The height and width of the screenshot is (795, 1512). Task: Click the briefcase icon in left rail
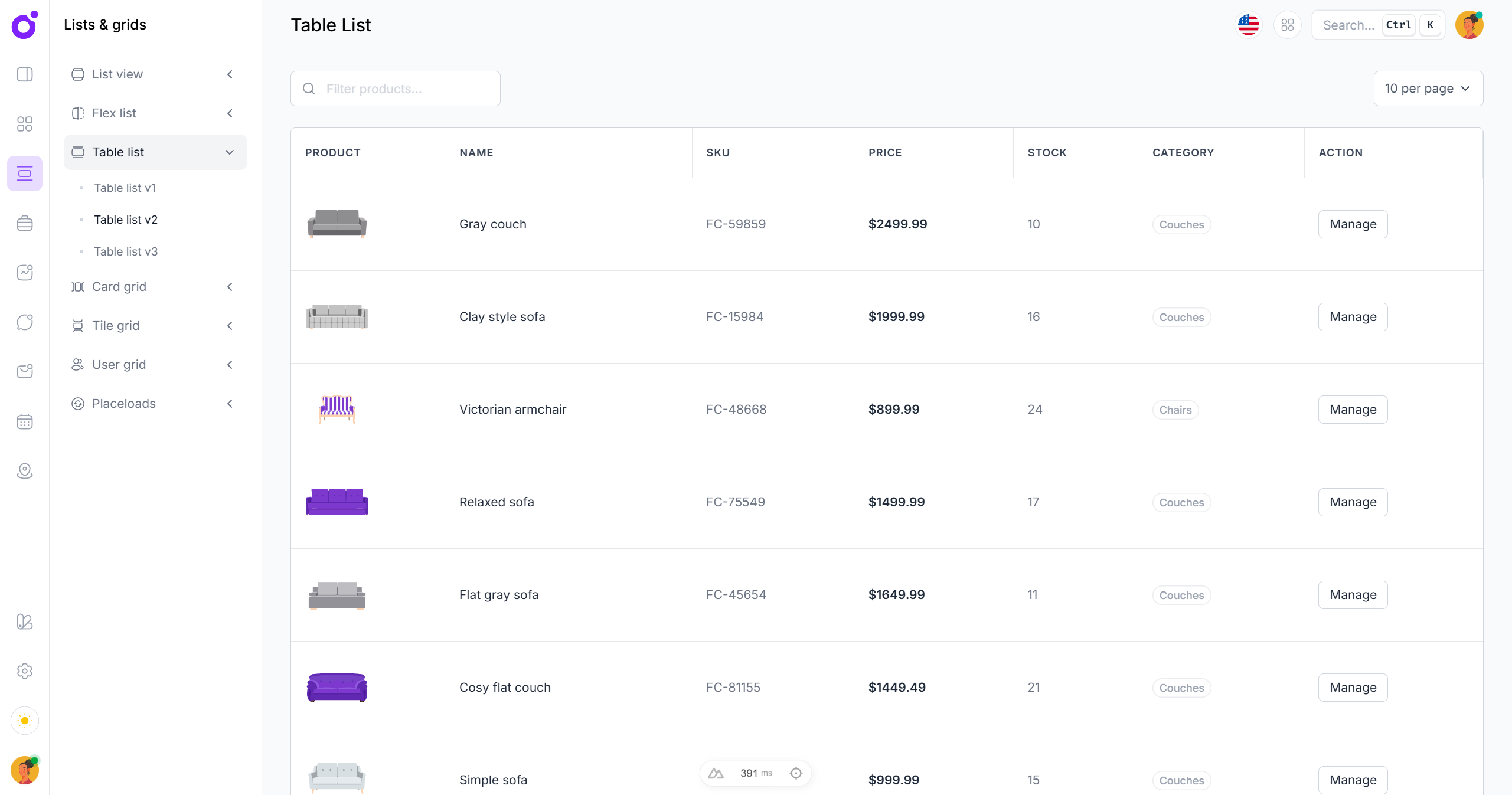(25, 223)
